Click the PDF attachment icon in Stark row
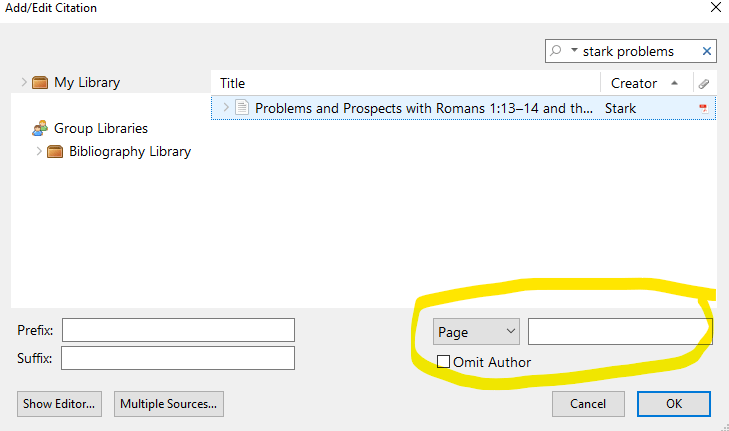The image size is (729, 431). [x=703, y=108]
